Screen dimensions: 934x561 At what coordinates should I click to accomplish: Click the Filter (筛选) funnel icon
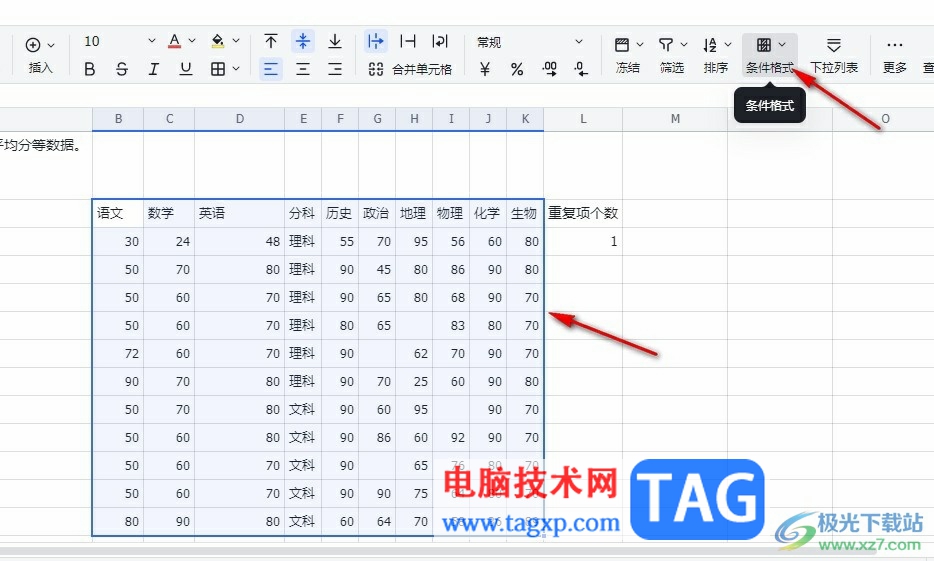pyautogui.click(x=666, y=45)
